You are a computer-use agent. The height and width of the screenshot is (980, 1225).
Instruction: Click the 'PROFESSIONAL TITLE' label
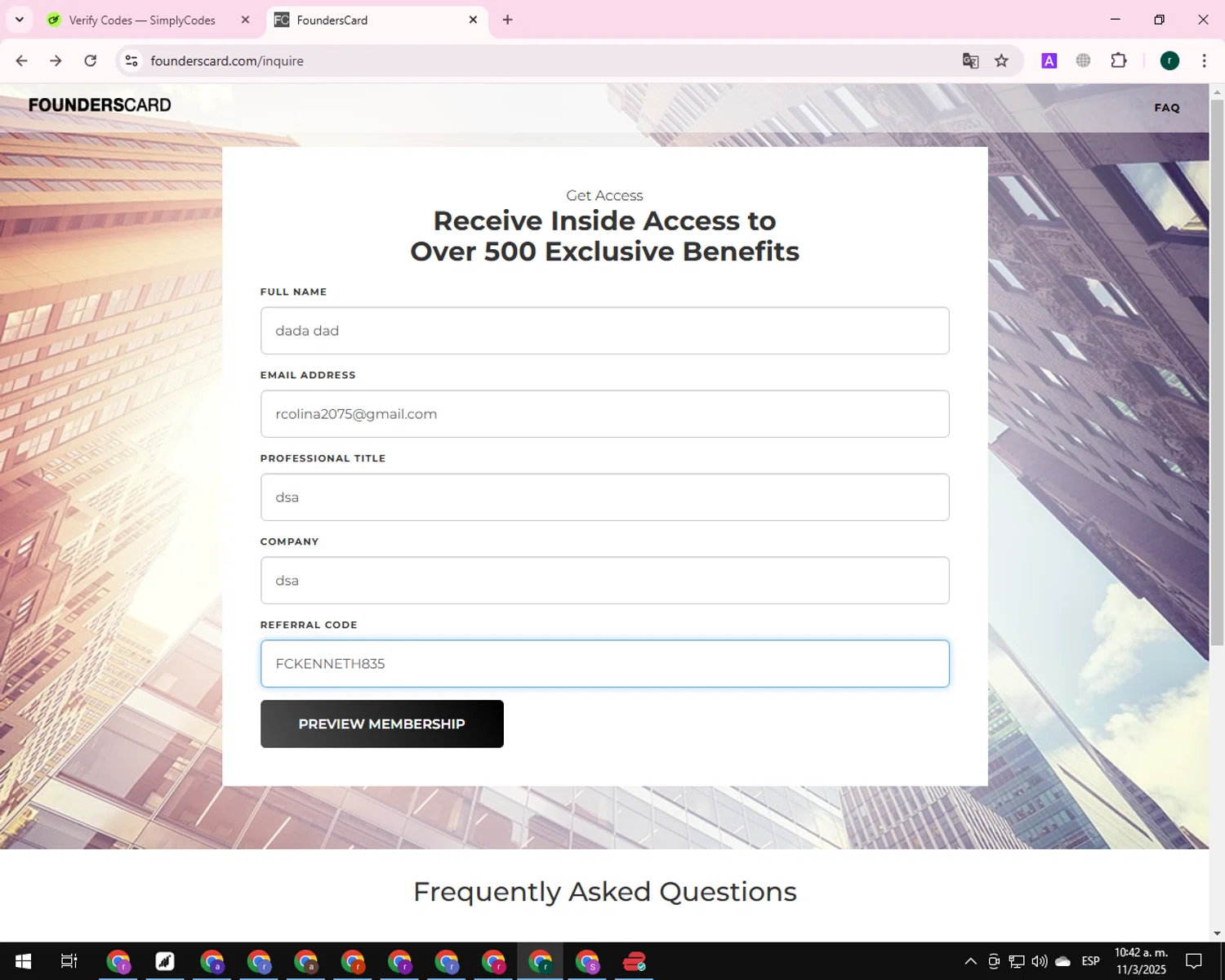[x=323, y=458]
